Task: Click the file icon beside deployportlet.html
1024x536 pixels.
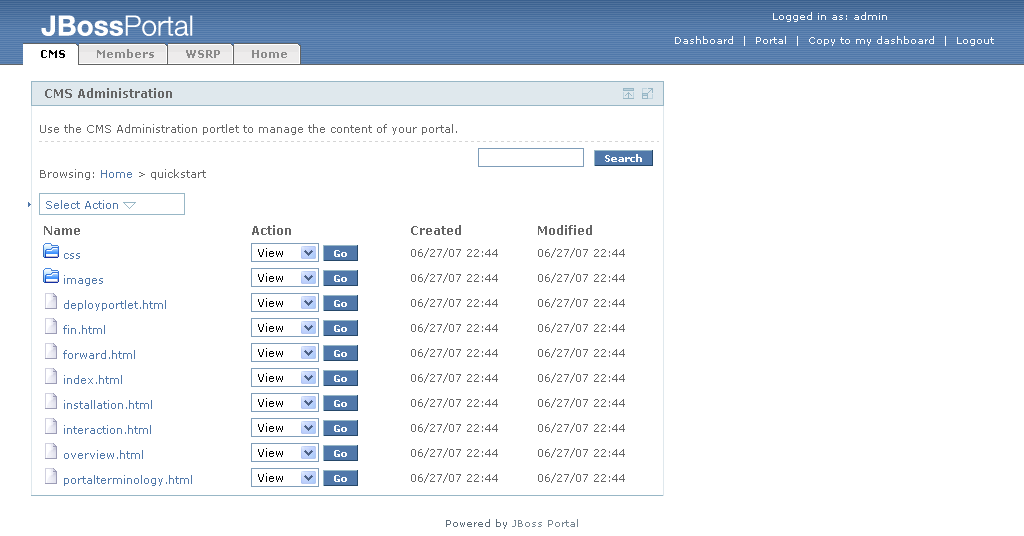Action: [51, 301]
